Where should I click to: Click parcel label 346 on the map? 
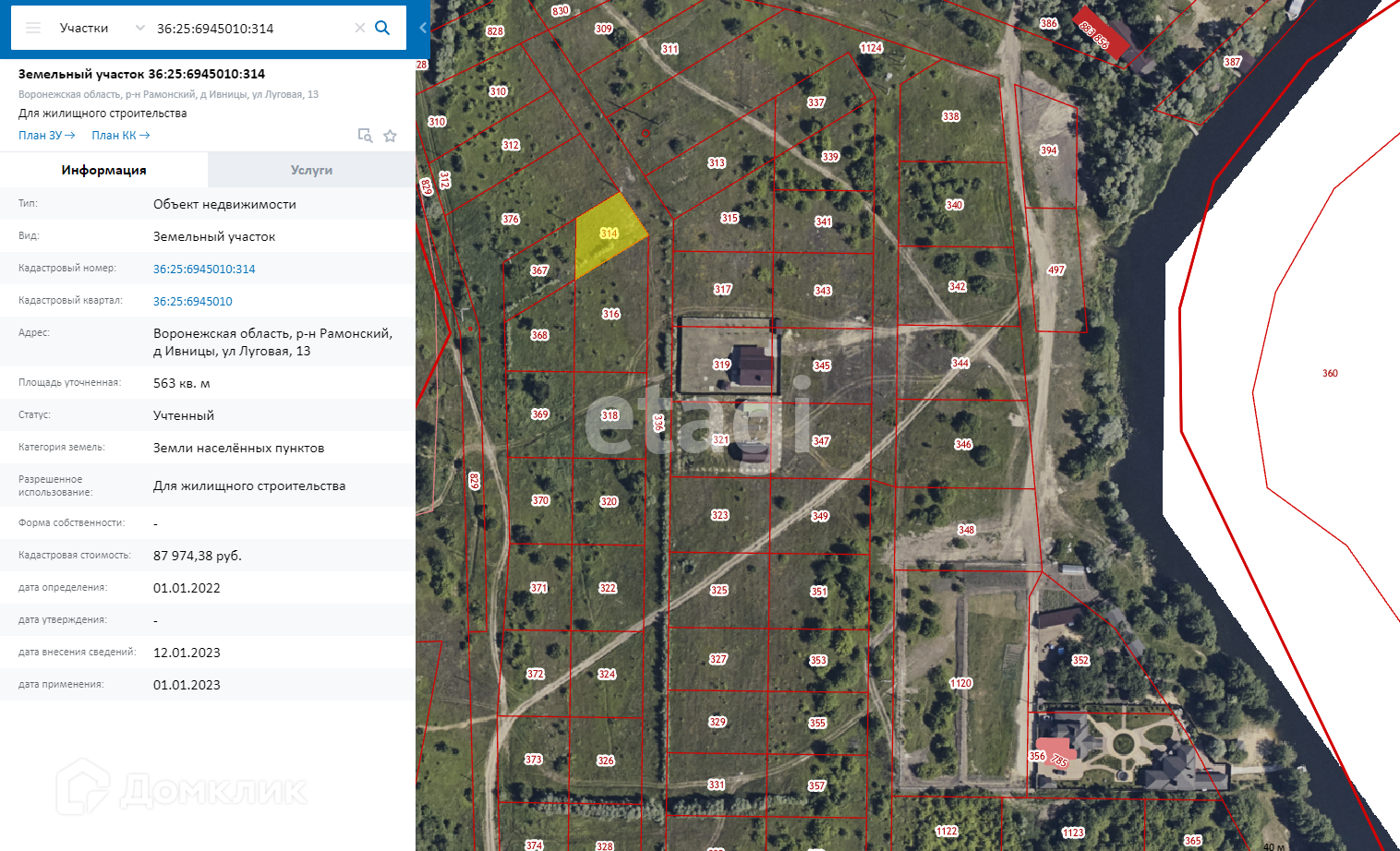(963, 445)
